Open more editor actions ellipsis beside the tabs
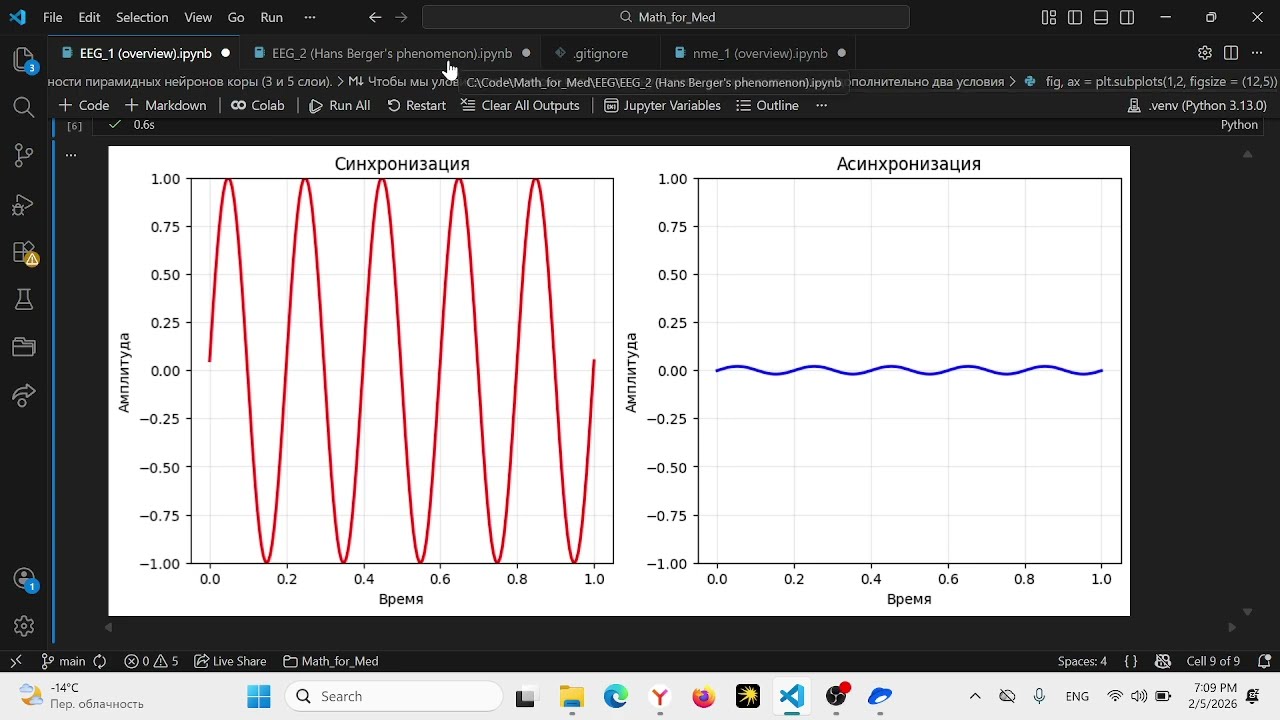The image size is (1280, 720). (x=1257, y=53)
